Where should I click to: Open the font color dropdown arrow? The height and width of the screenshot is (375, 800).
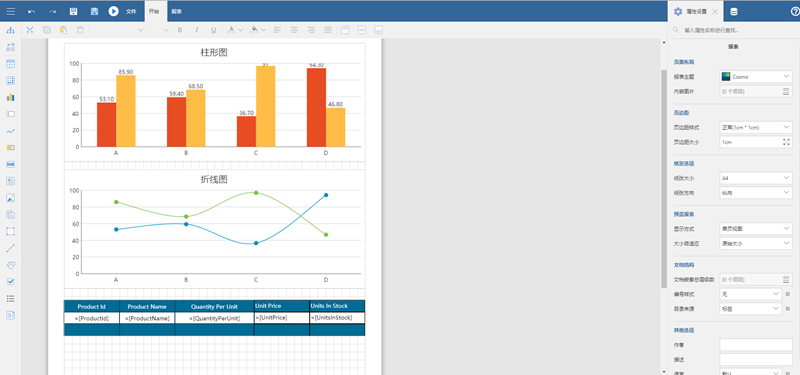(x=241, y=30)
